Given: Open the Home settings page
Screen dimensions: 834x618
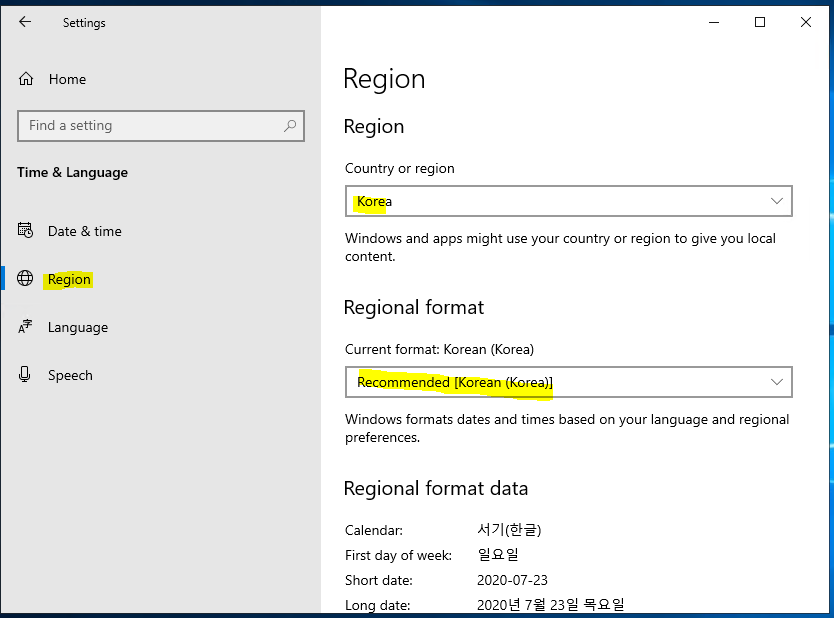Looking at the screenshot, I should tap(68, 79).
